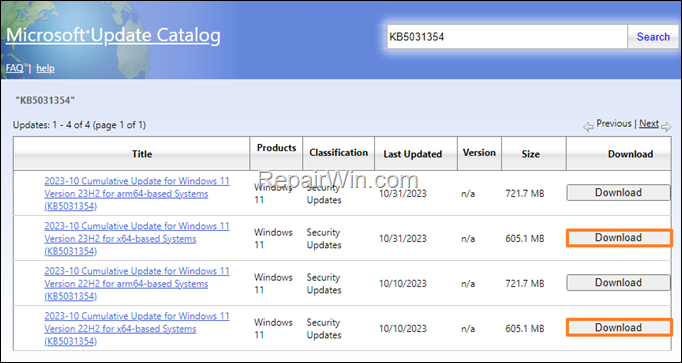
Task: Download the 22H2 arm64 update
Action: [618, 283]
